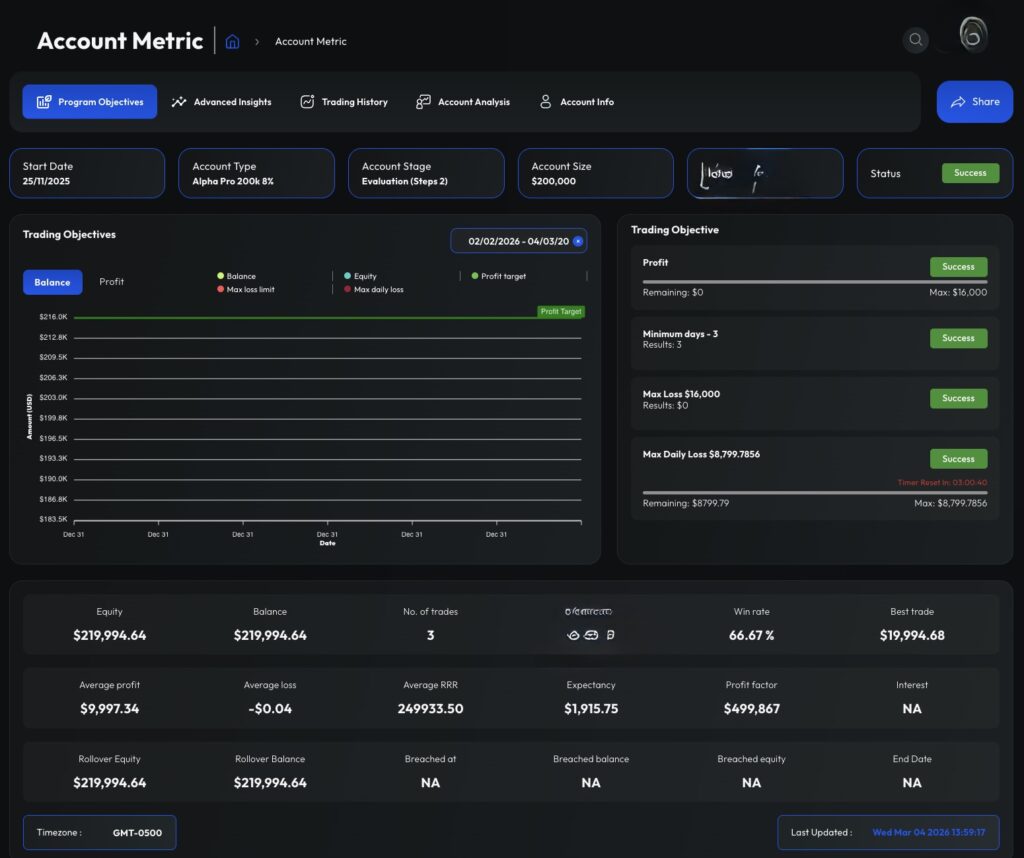Open the Timezone GMT-0500 selector
The width and height of the screenshot is (1024, 858).
pyautogui.click(x=98, y=832)
